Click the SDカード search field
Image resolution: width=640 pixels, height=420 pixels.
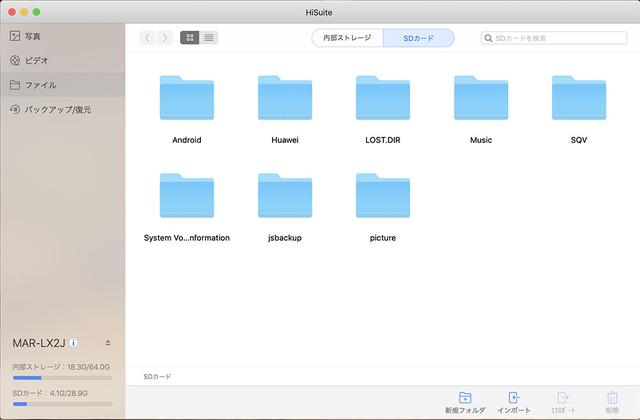click(554, 38)
